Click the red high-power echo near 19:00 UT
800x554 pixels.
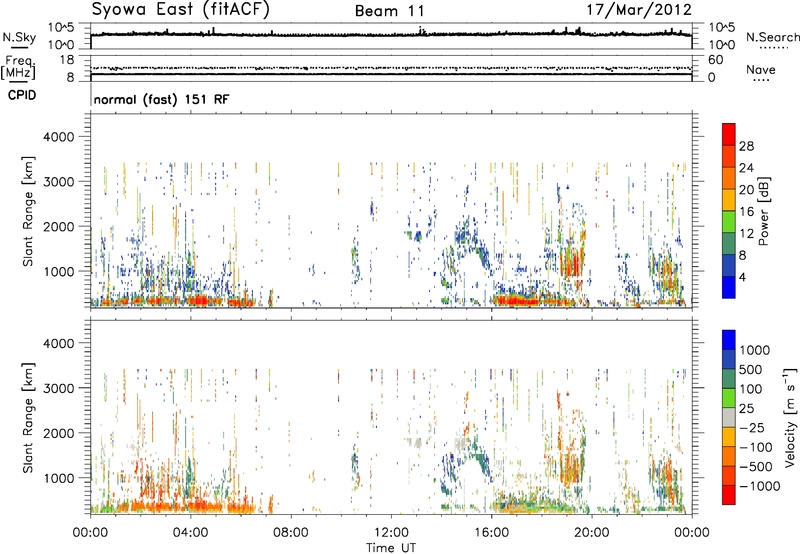tap(572, 263)
